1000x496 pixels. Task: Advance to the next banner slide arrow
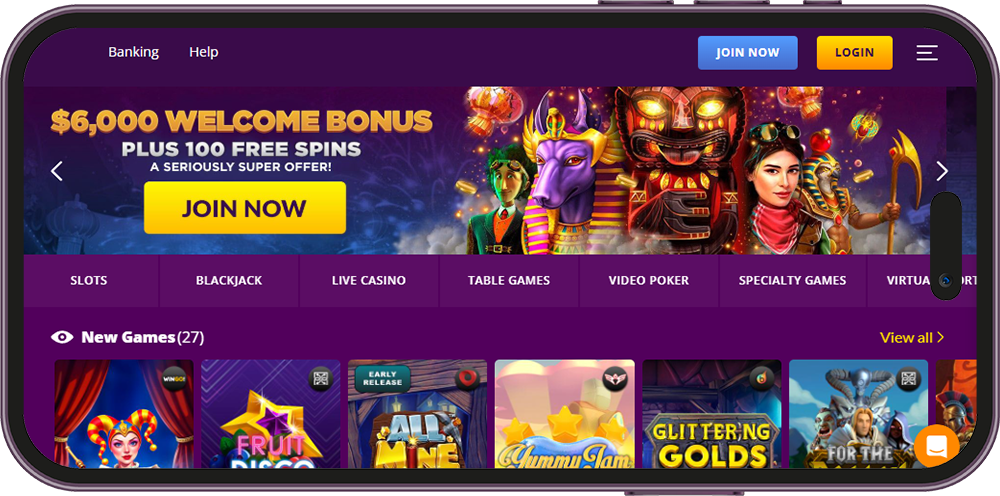click(942, 171)
